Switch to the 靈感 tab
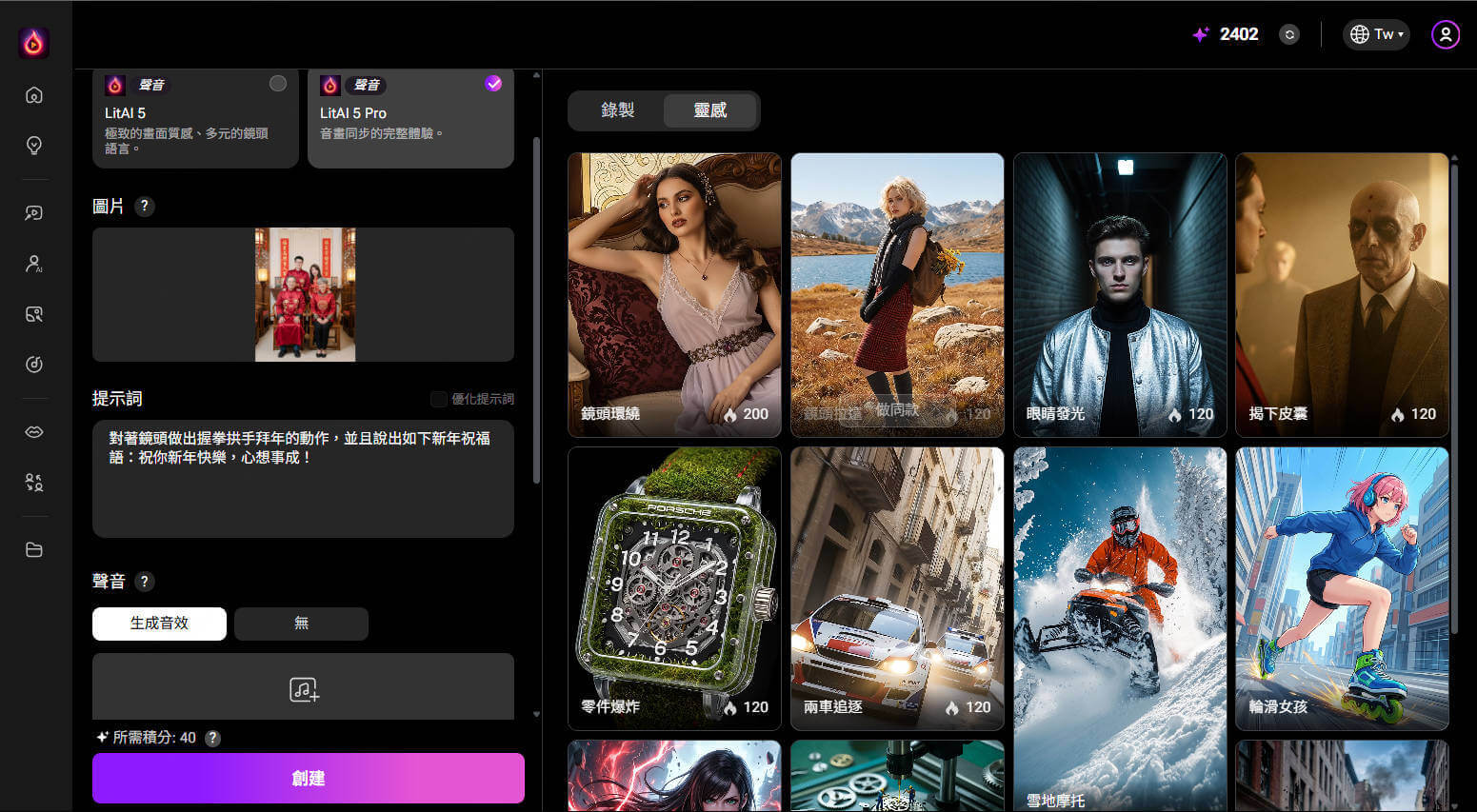 tap(710, 110)
